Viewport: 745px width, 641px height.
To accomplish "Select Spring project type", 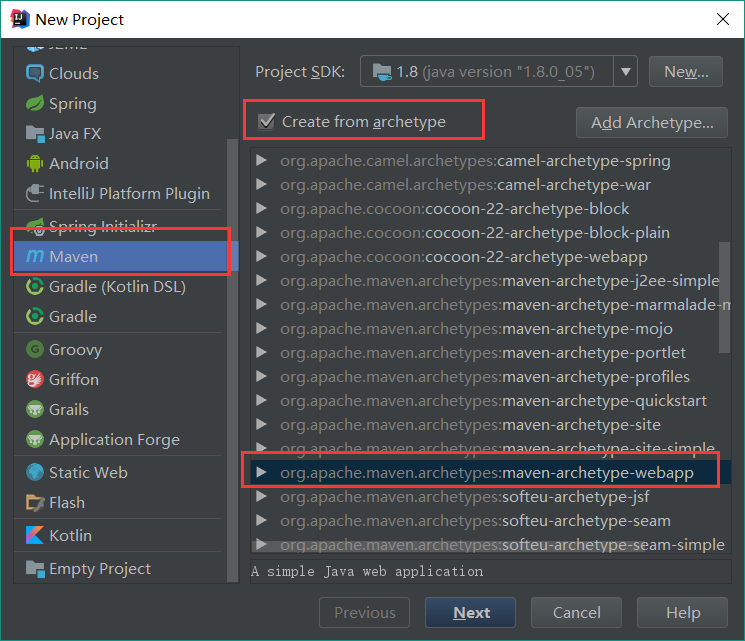I will (x=120, y=103).
